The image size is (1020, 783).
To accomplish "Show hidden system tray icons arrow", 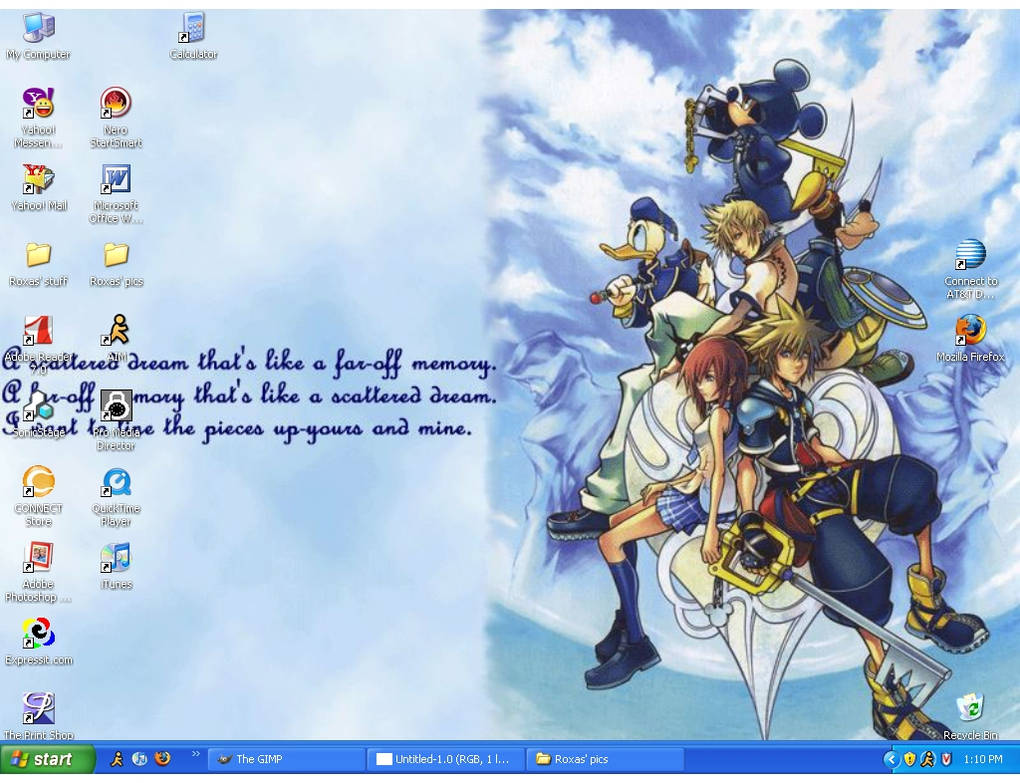I will [x=891, y=759].
